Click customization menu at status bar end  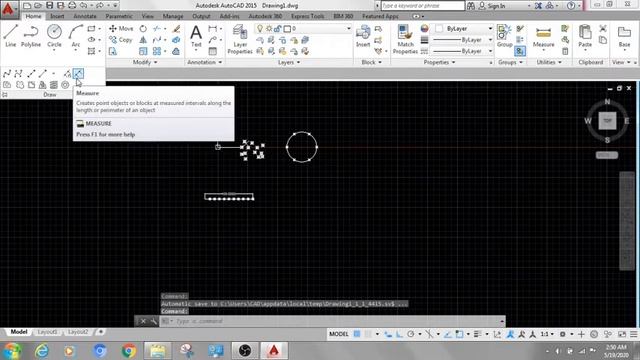coord(633,334)
